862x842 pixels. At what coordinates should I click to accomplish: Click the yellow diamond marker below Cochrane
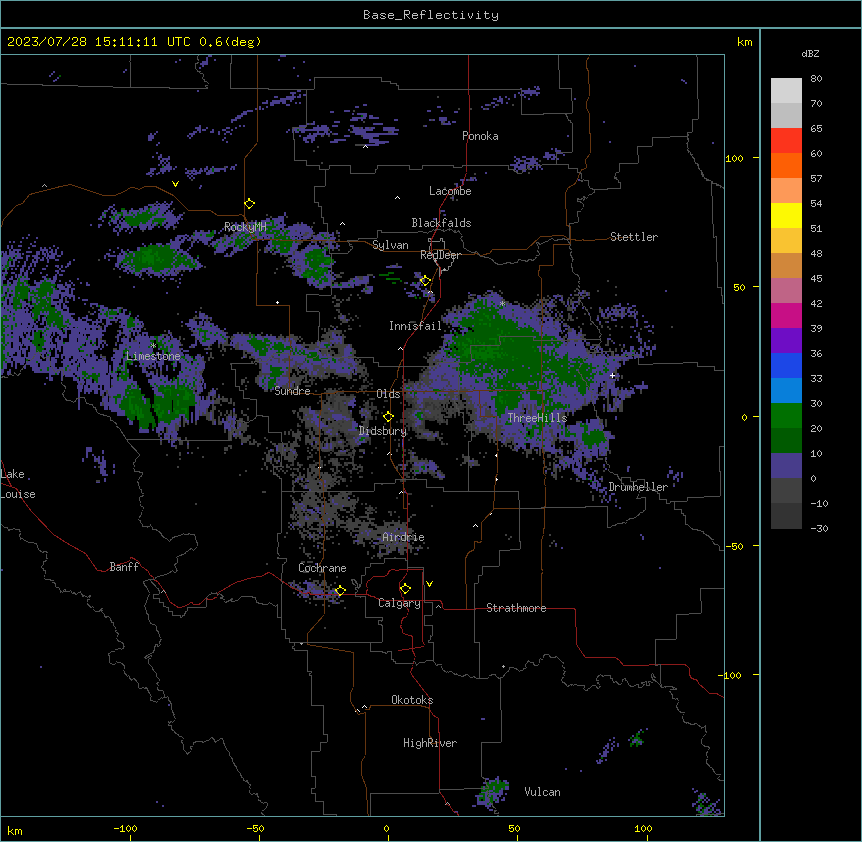(340, 591)
